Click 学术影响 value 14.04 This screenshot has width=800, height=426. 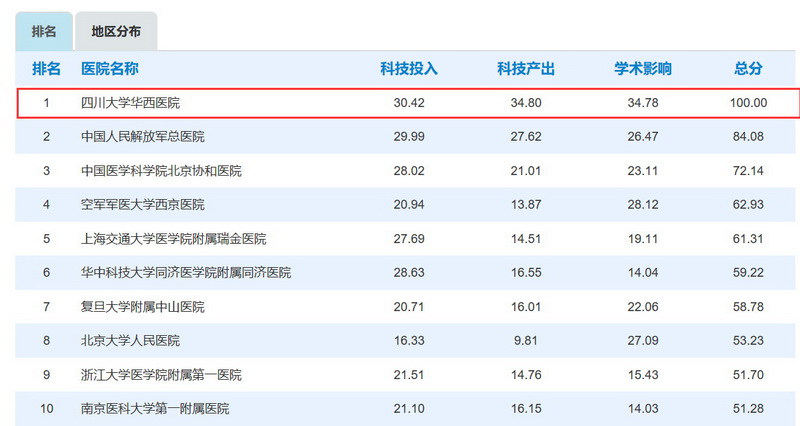click(x=643, y=272)
